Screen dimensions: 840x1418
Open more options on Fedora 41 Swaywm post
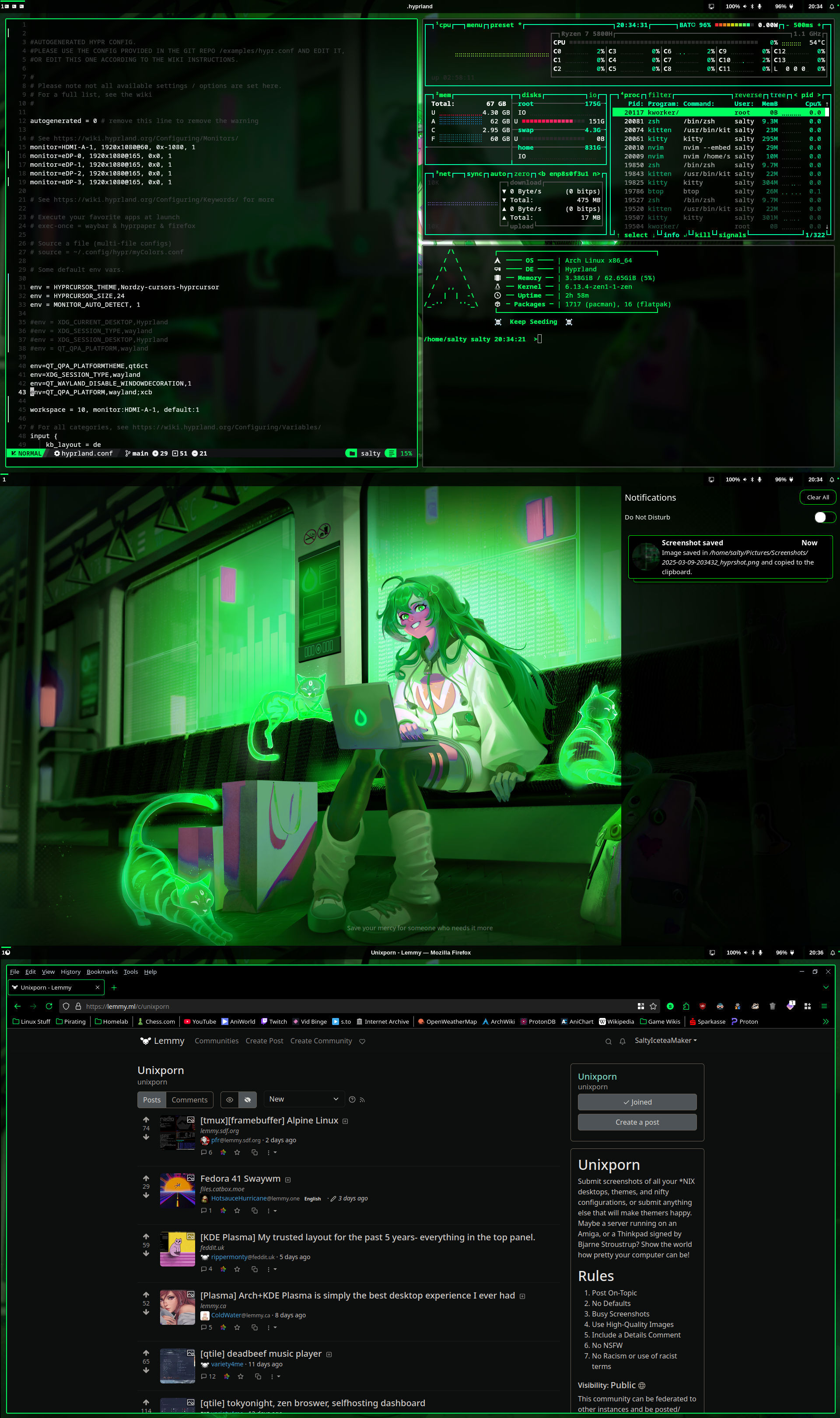coord(272,1210)
